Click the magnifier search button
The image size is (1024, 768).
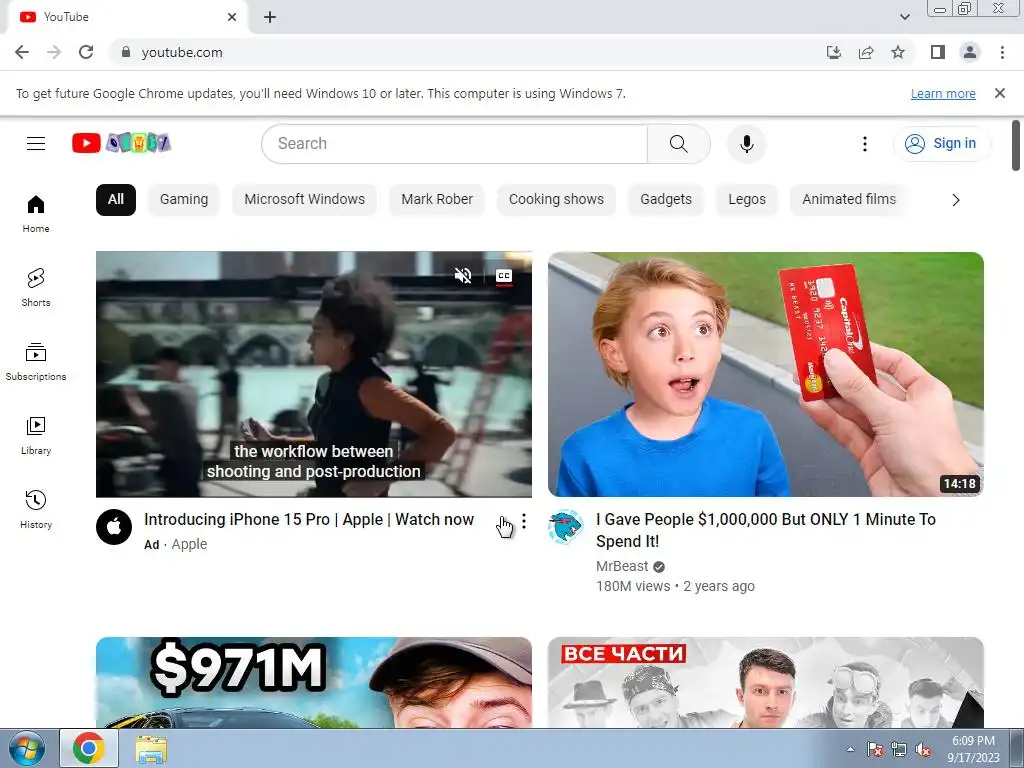coord(679,144)
